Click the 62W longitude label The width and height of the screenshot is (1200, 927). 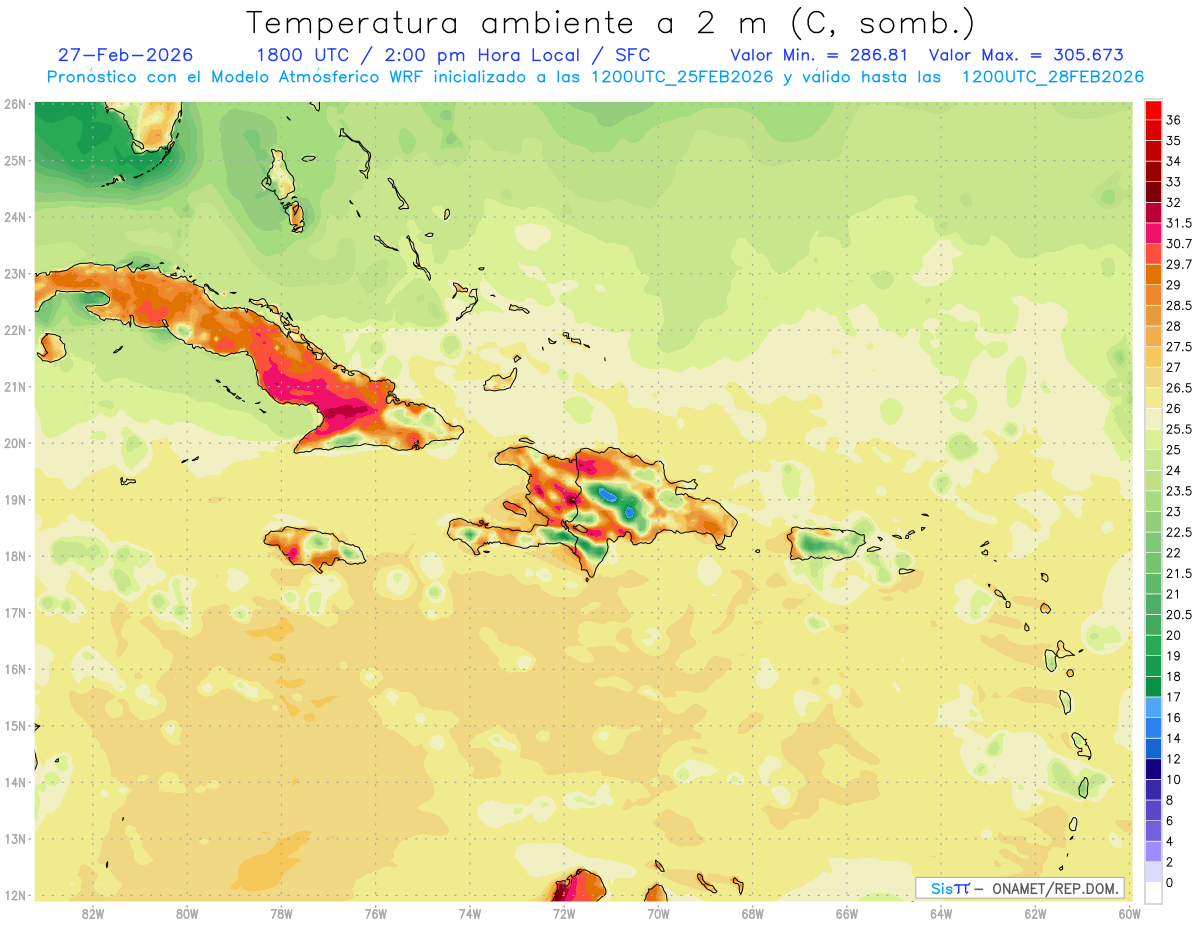[x=1035, y=913]
